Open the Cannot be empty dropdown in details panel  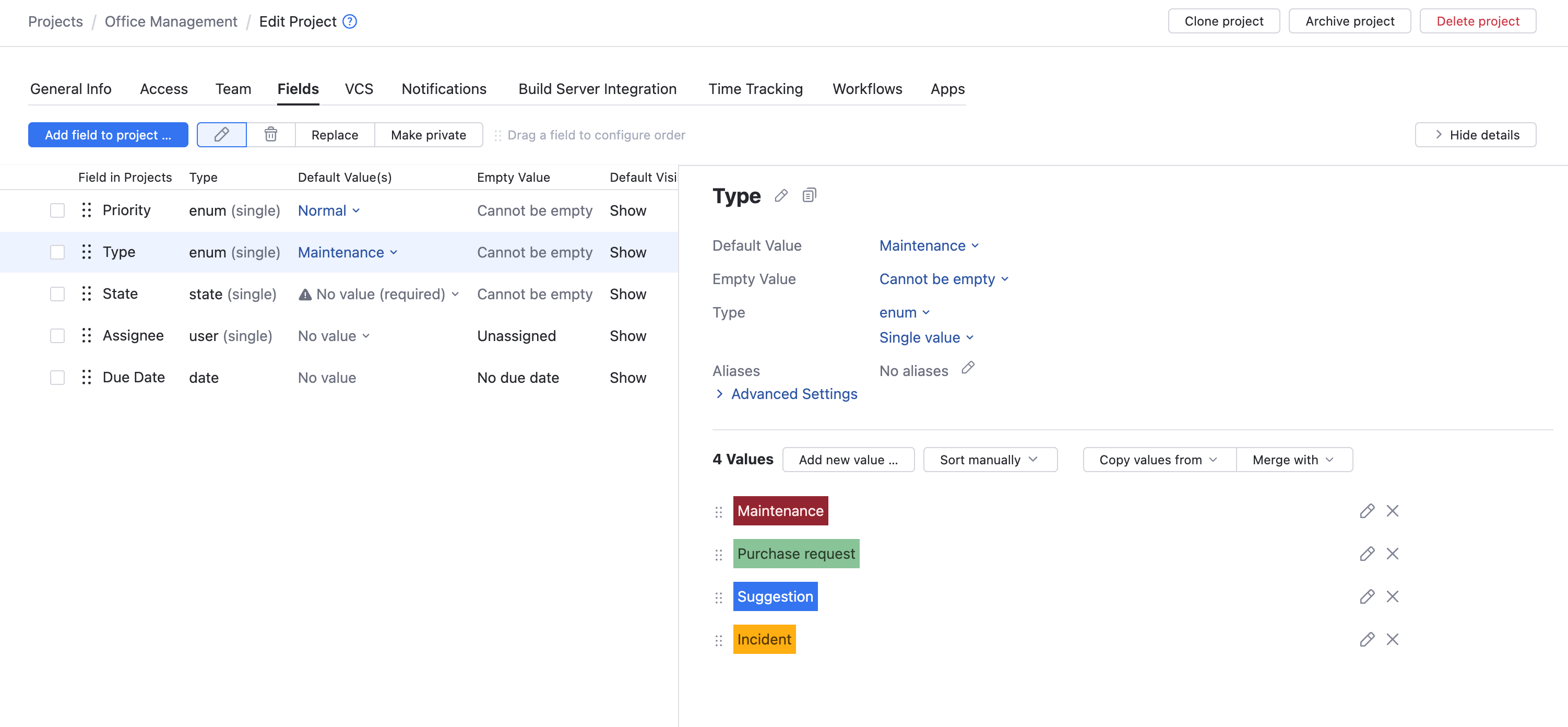tap(944, 279)
